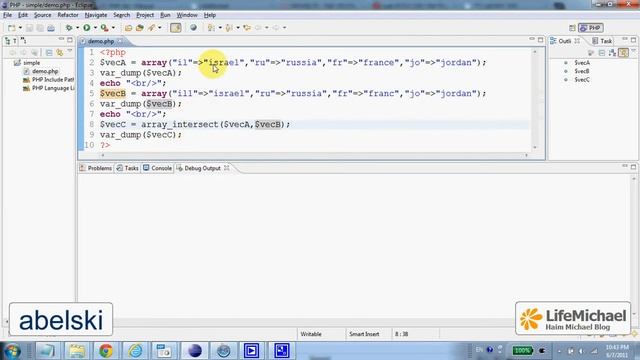This screenshot has height=360, width=640.
Task: Open the Run menu
Action: click(165, 15)
